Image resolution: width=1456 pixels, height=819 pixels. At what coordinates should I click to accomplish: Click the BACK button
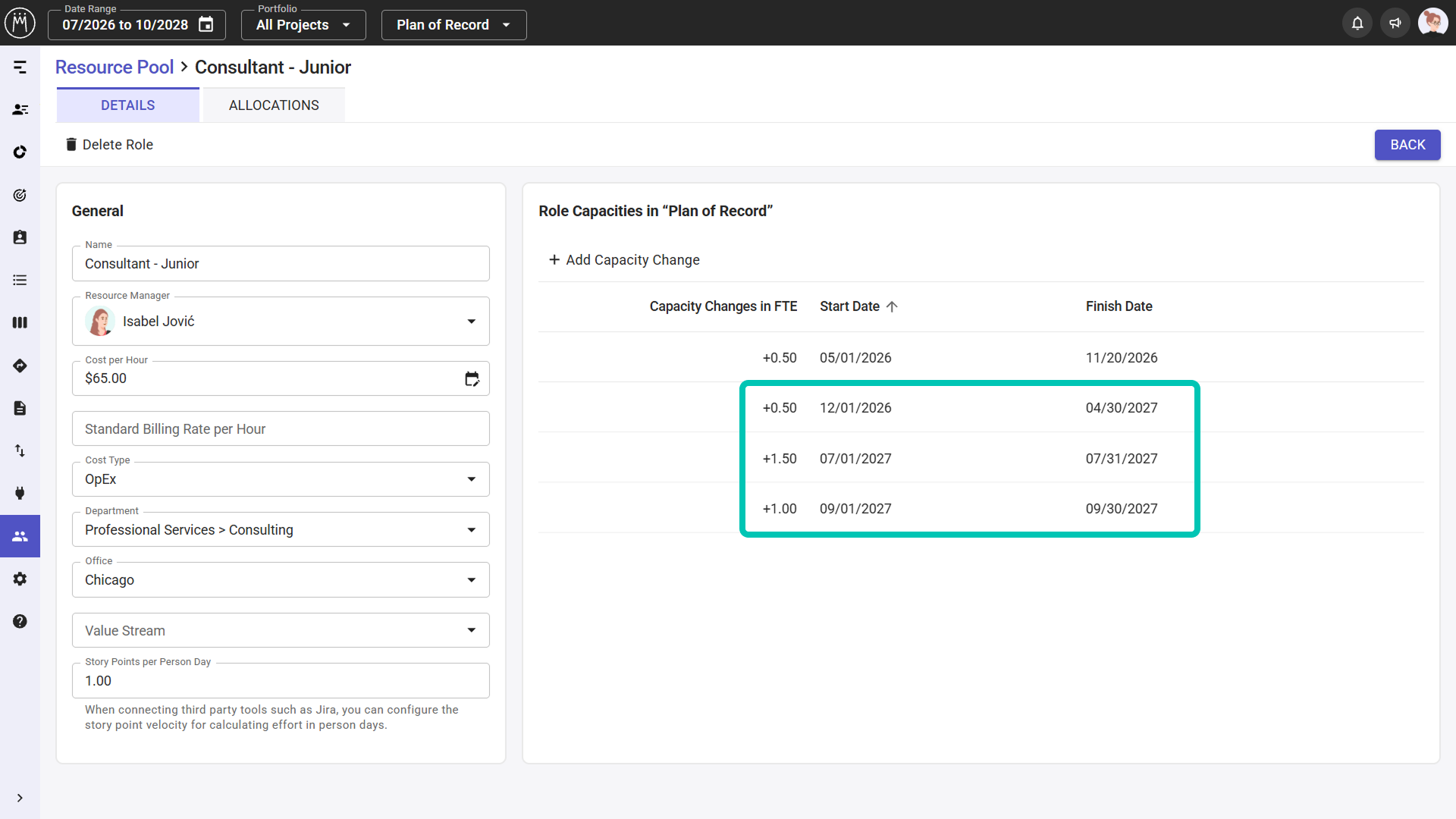(x=1407, y=145)
